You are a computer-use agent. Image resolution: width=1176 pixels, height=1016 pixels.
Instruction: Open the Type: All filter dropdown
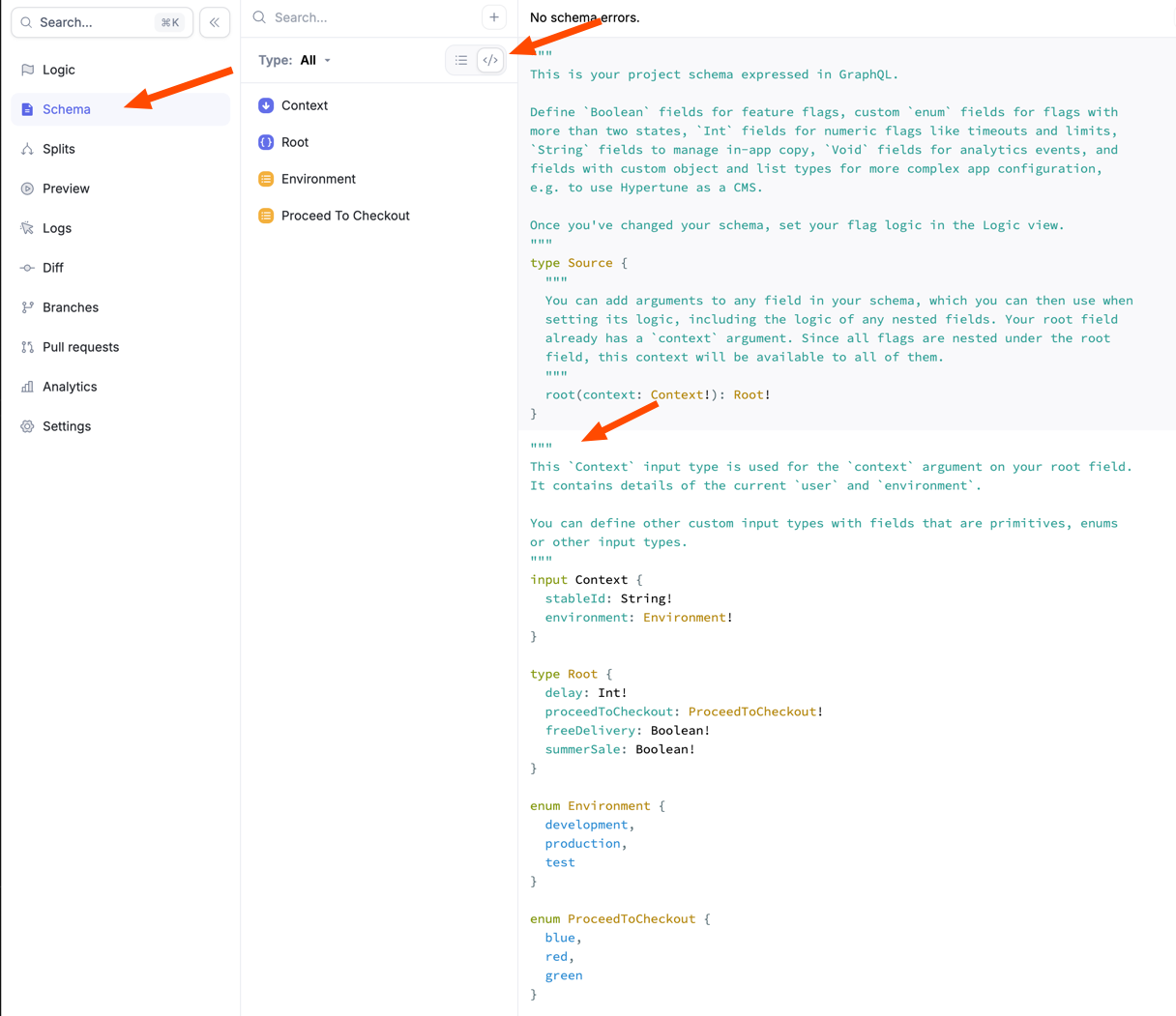293,59
